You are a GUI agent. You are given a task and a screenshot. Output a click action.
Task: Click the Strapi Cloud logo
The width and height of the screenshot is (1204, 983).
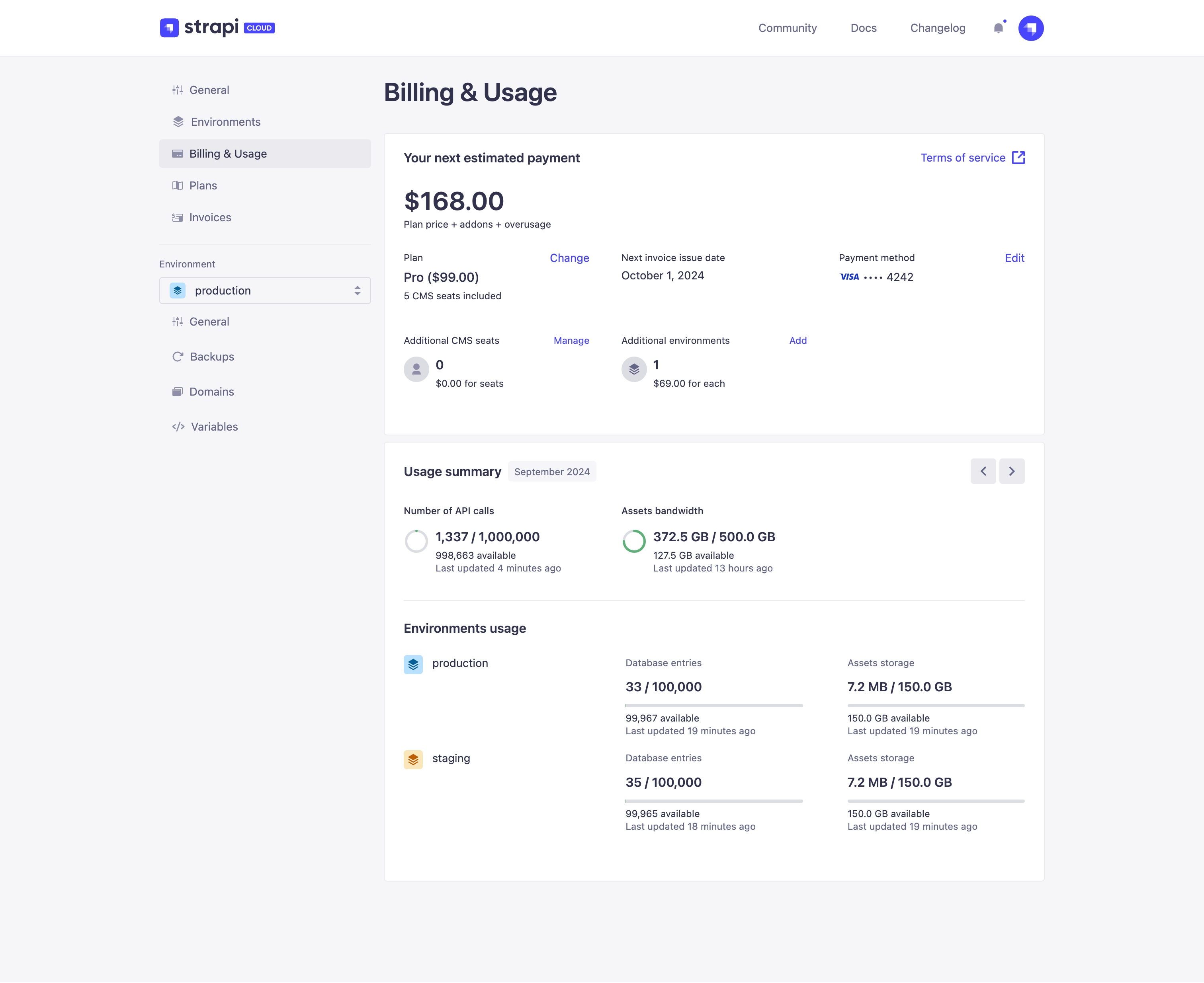[x=217, y=28]
